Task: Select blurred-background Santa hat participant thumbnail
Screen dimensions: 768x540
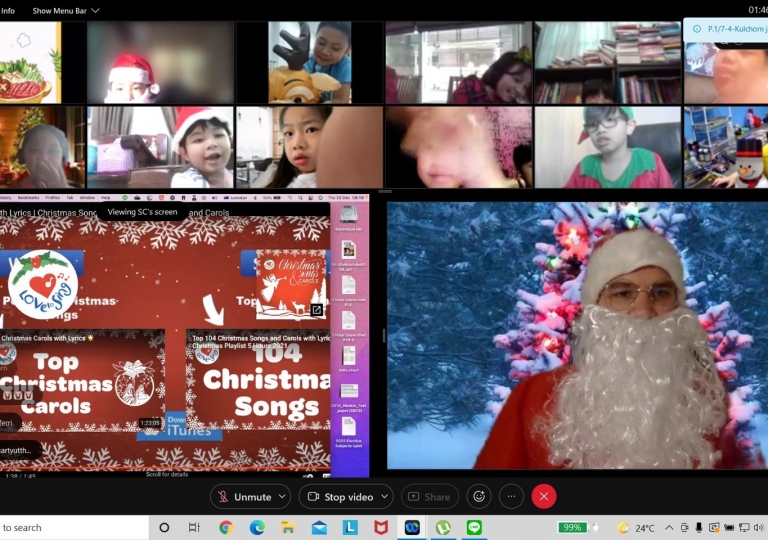Action: tap(160, 62)
